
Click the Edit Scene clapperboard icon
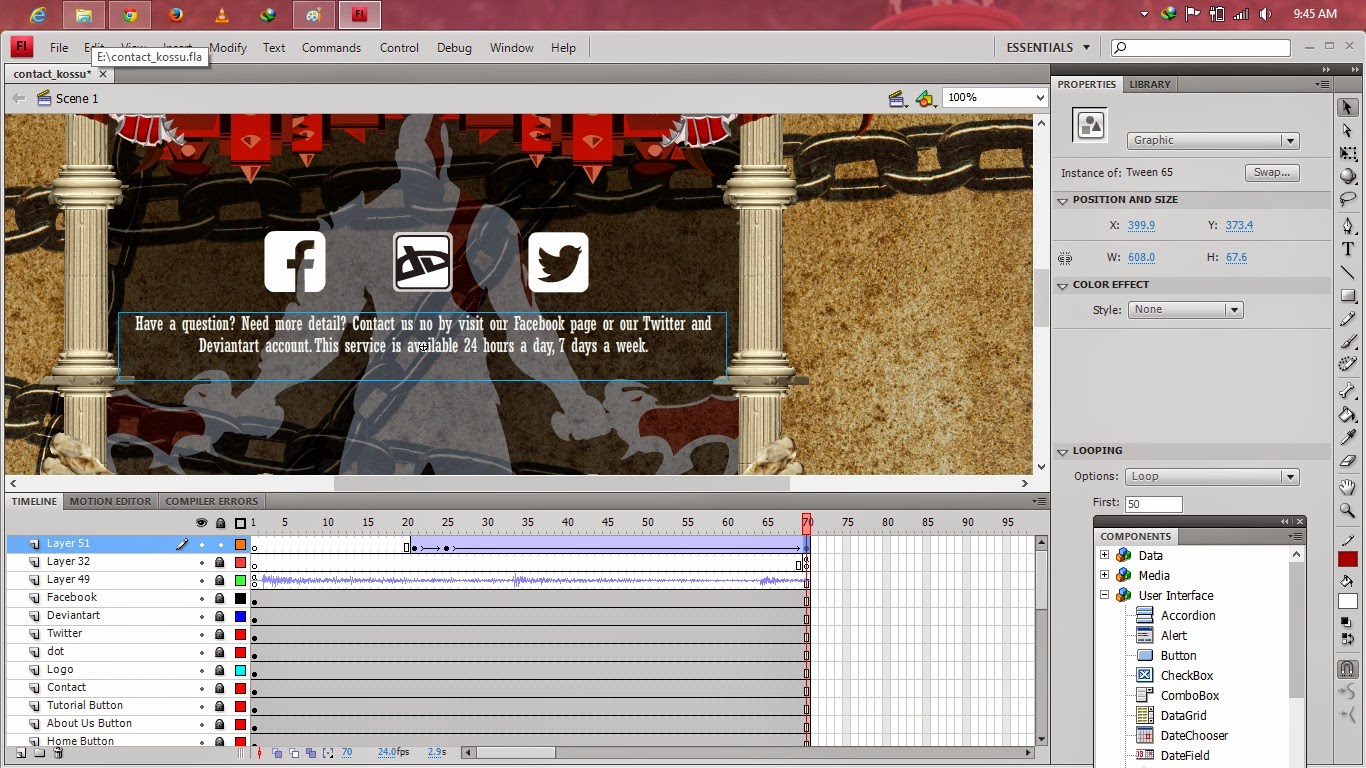point(897,98)
